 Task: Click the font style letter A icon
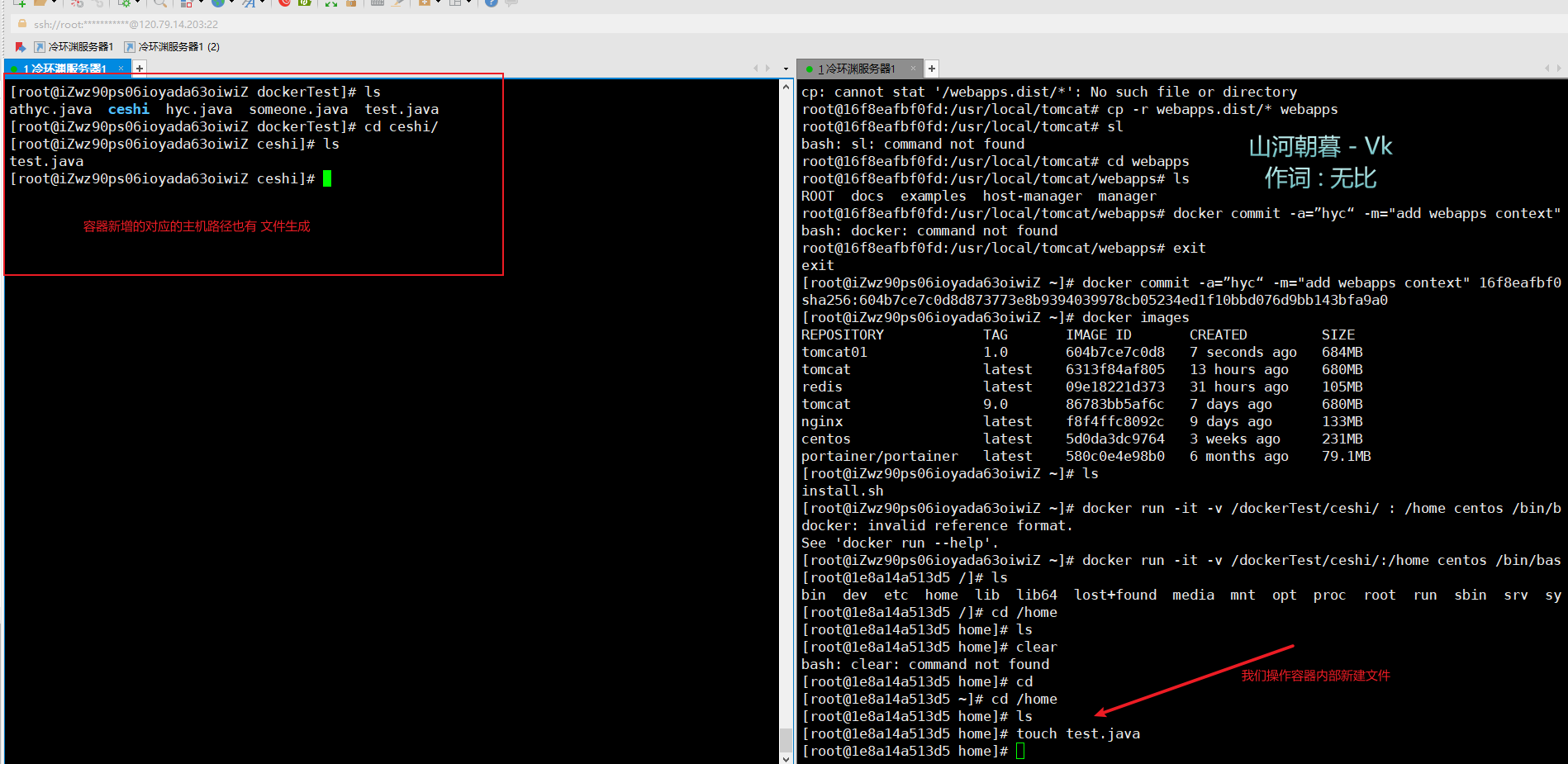coord(248,3)
